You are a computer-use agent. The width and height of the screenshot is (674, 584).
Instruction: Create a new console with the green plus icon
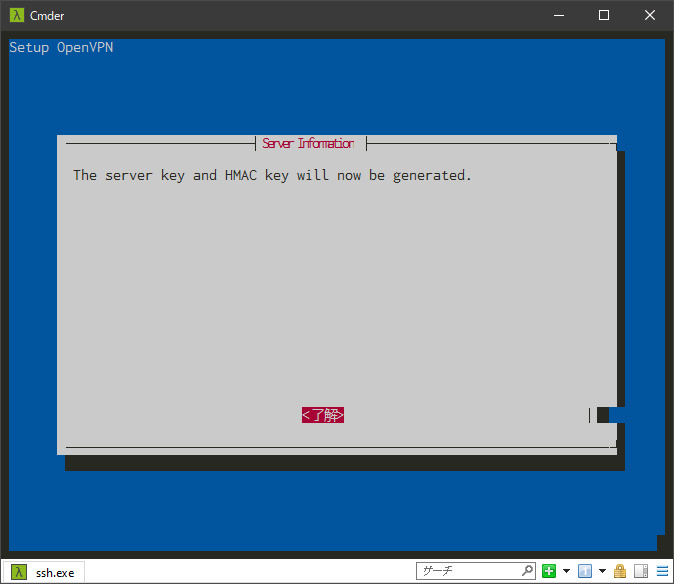(549, 571)
